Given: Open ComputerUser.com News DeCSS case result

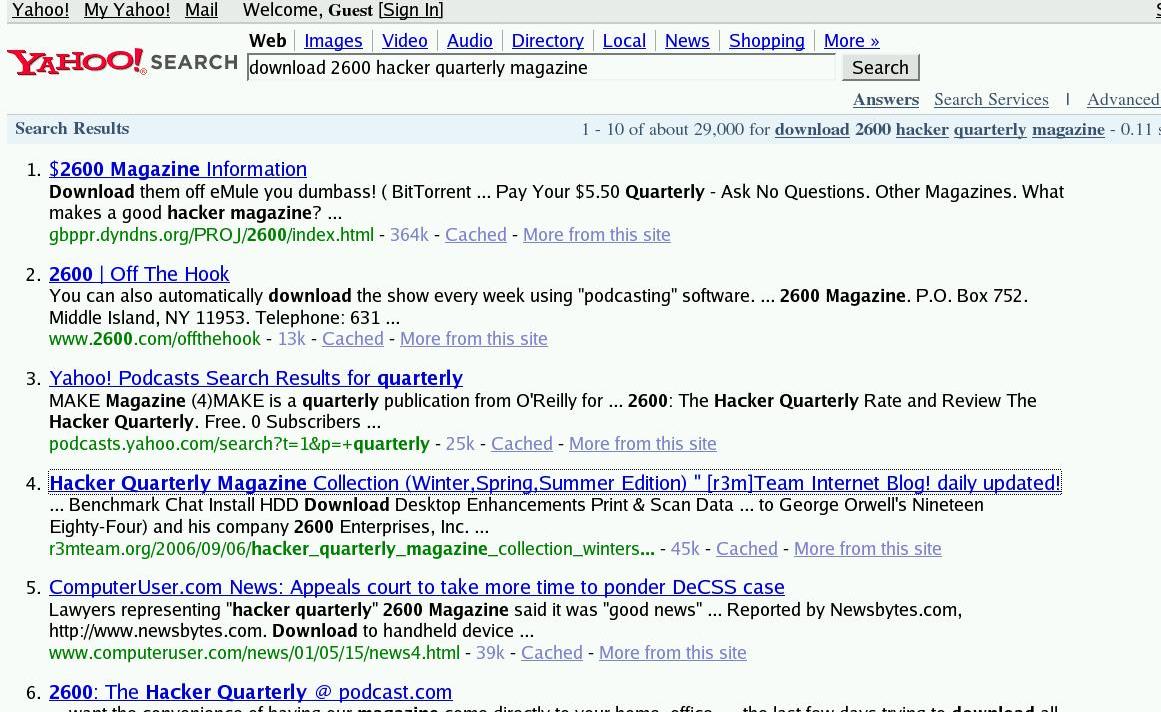Looking at the screenshot, I should 417,588.
